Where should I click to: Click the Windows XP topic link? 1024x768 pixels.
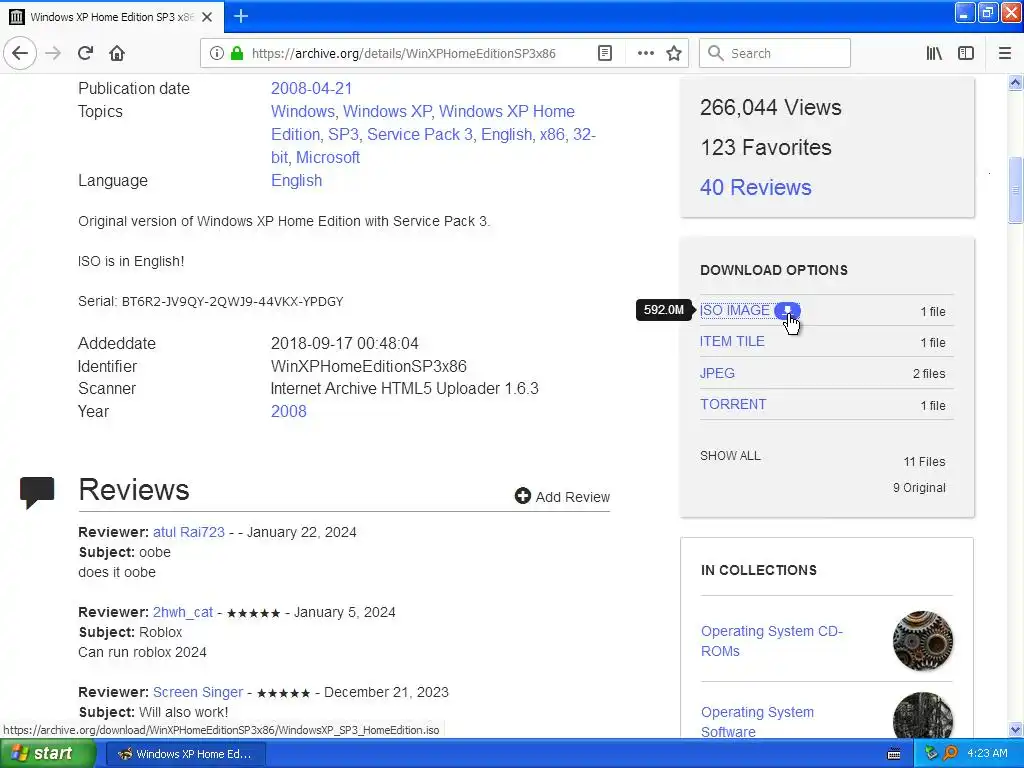[387, 112]
